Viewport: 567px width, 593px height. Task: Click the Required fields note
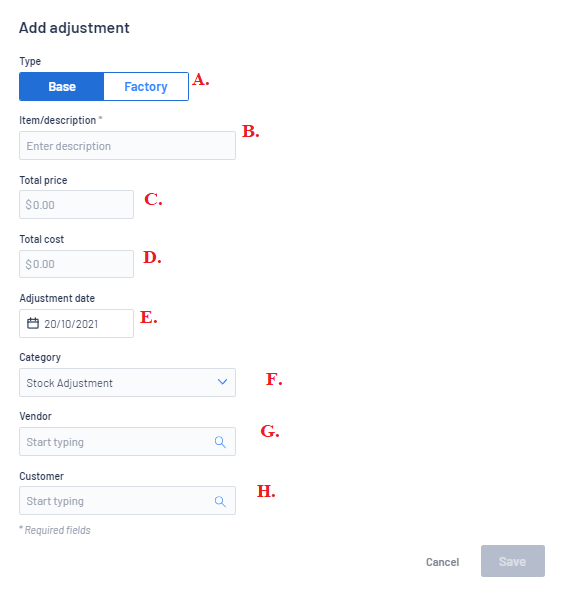[x=55, y=530]
